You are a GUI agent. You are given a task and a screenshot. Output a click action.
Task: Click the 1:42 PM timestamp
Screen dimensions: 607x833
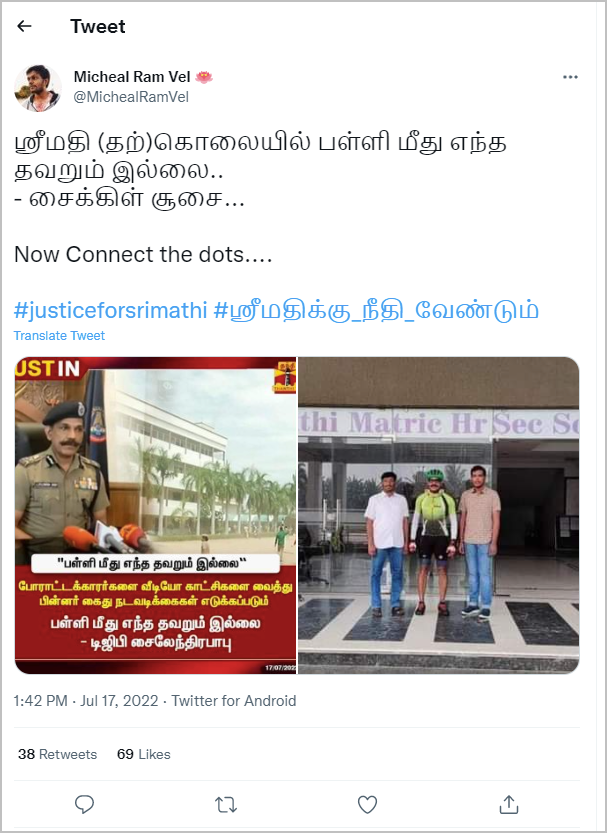(x=40, y=701)
